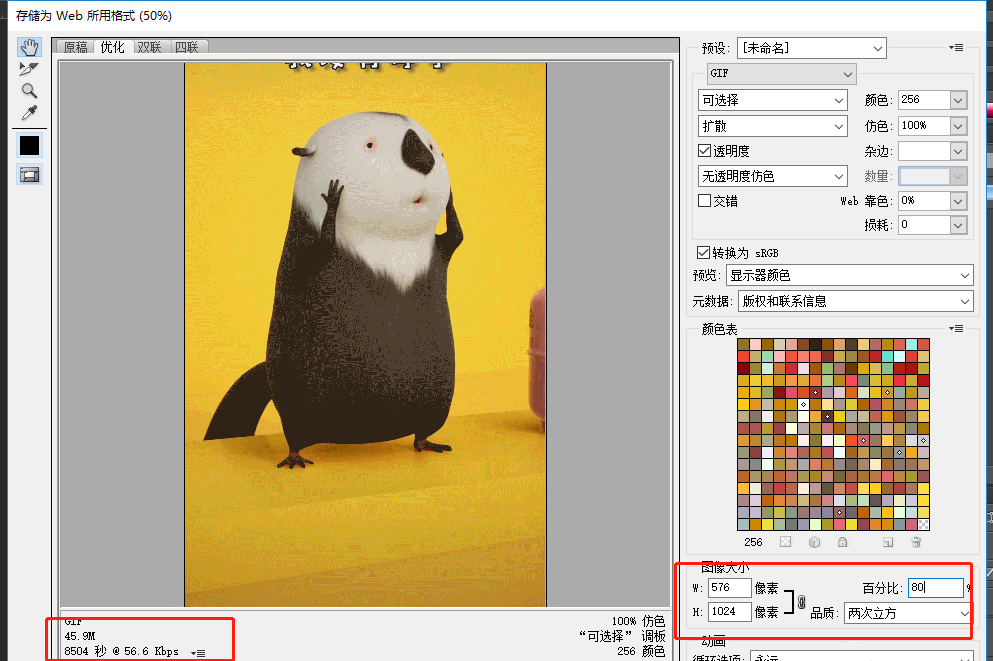This screenshot has width=993, height=661.
Task: Click the 8504 秒 @ 56.6 Kbps text
Action: 122,652
